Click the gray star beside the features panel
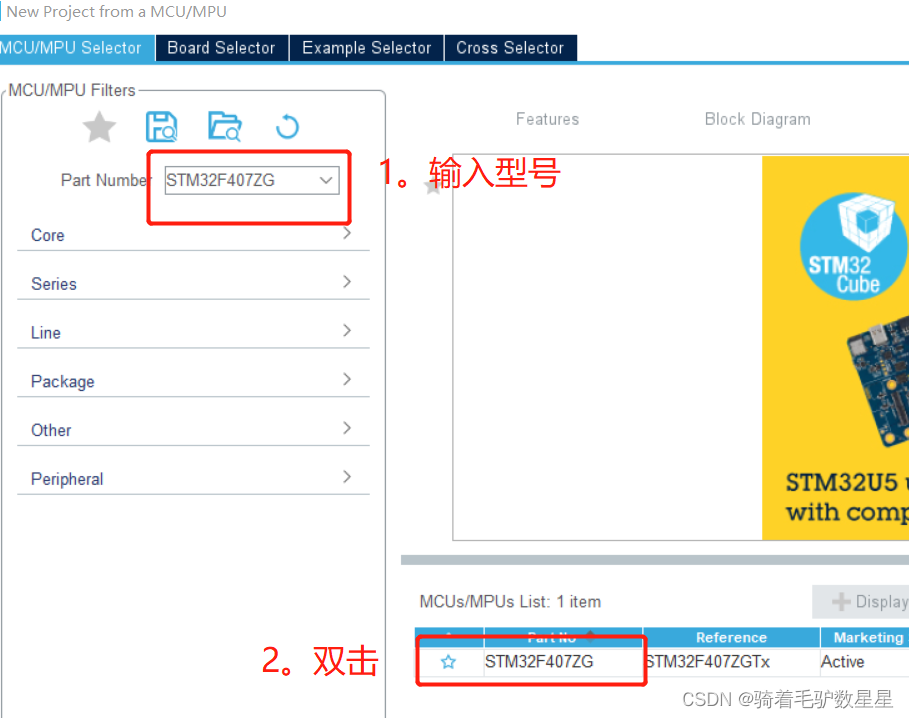The image size is (909, 718). [432, 187]
